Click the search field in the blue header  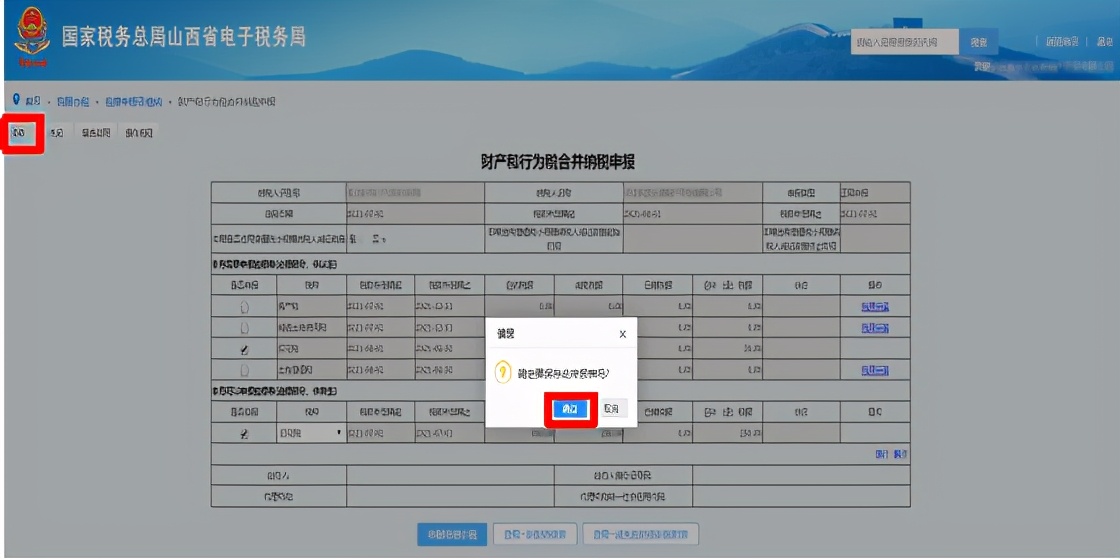[904, 42]
